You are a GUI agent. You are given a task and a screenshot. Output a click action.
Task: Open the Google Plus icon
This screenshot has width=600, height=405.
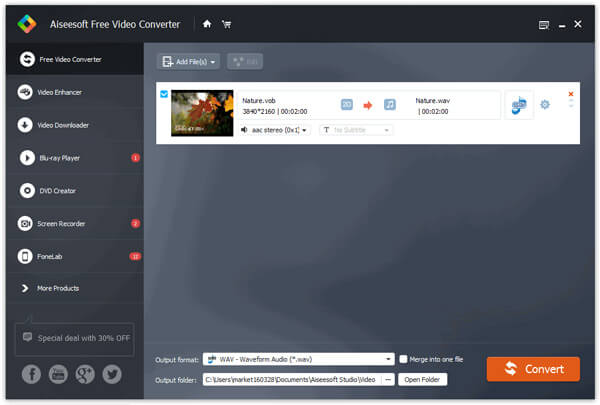[85, 374]
